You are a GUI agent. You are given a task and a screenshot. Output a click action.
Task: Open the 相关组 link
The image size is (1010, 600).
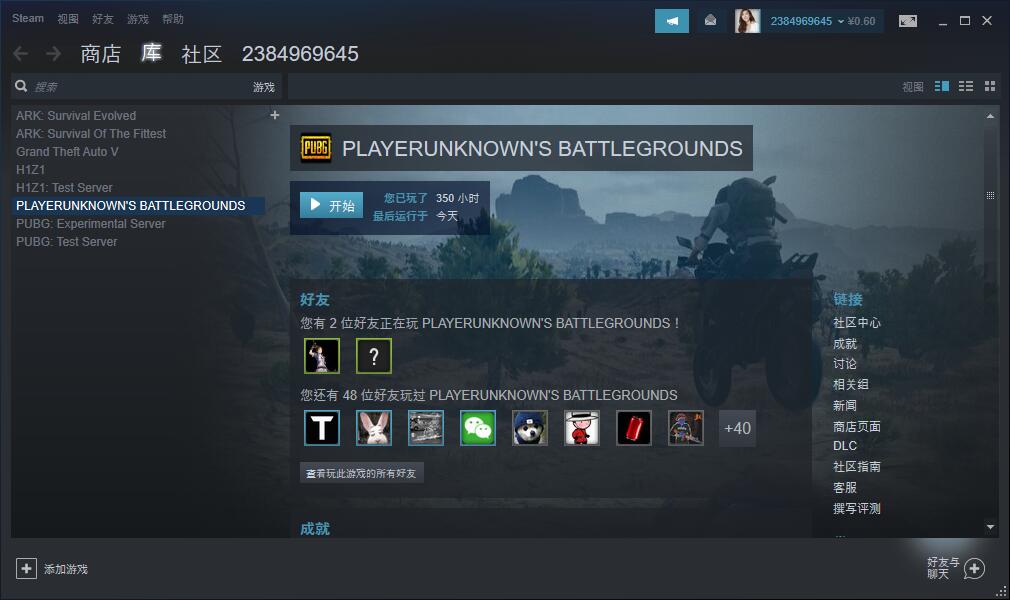tap(850, 384)
